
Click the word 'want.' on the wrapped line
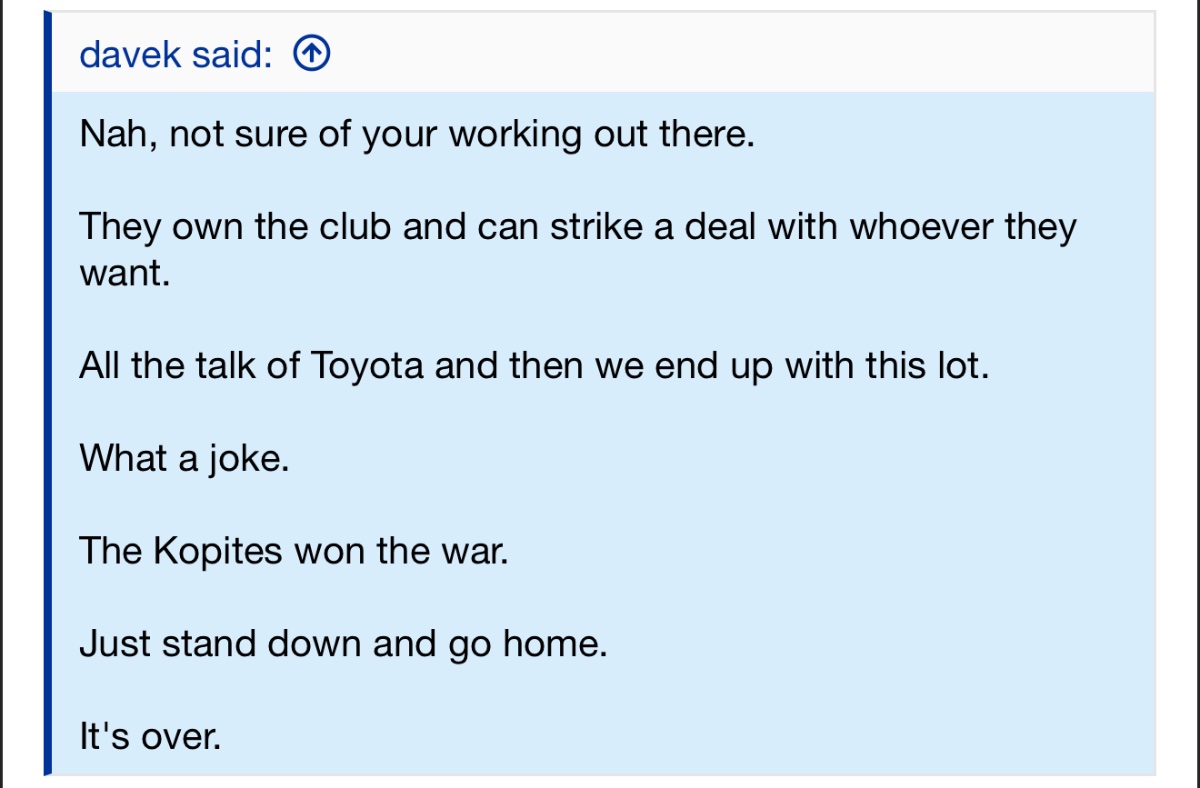point(125,273)
